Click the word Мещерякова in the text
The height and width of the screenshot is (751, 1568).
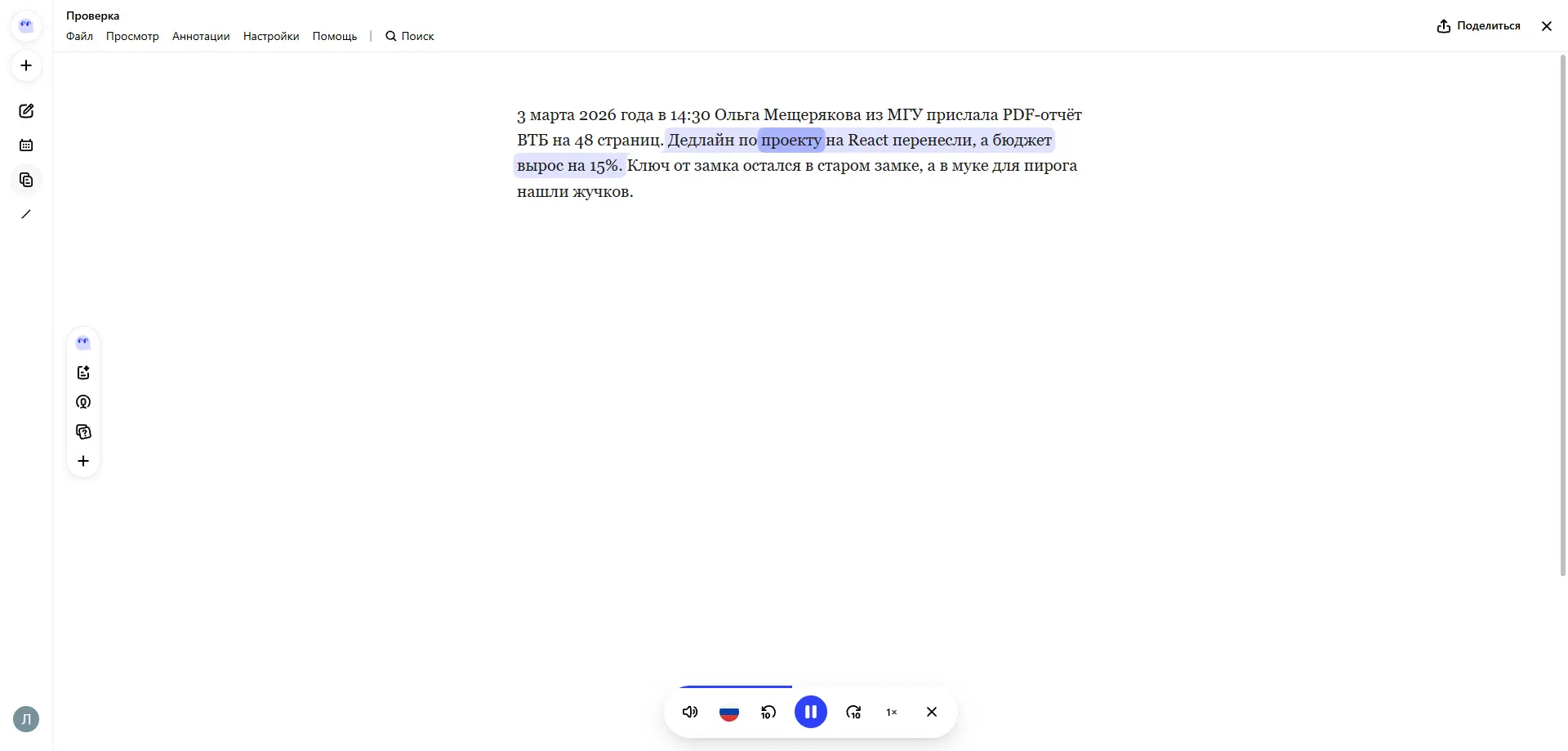point(812,114)
